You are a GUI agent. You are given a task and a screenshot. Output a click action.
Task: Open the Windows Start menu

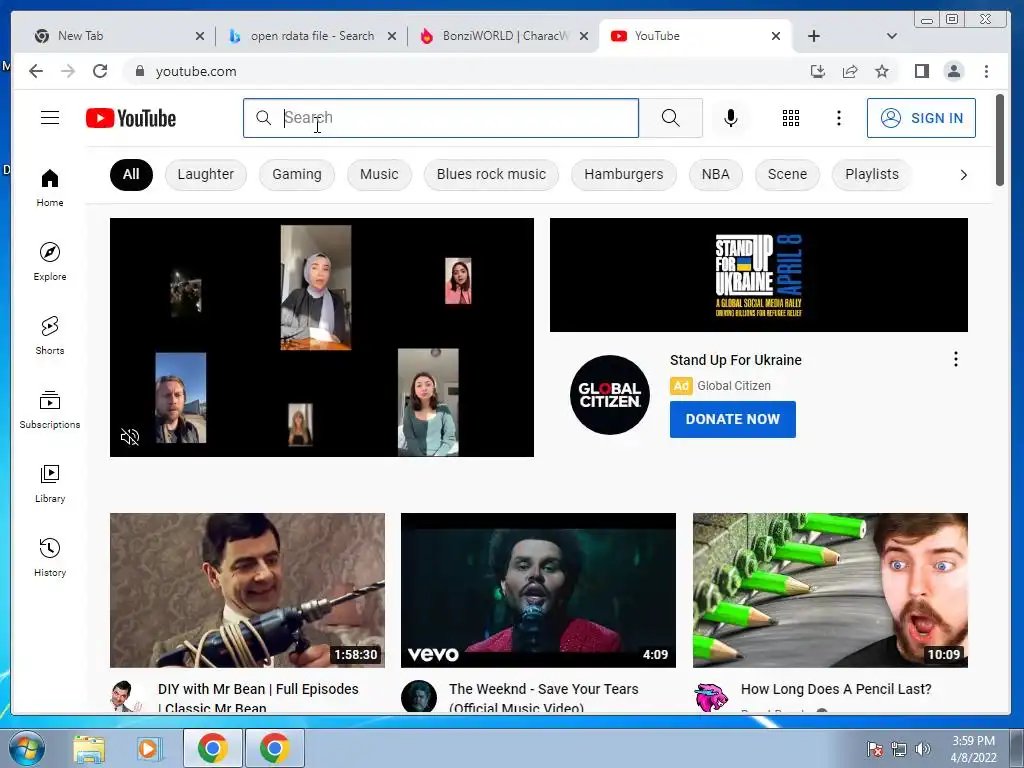coord(26,748)
